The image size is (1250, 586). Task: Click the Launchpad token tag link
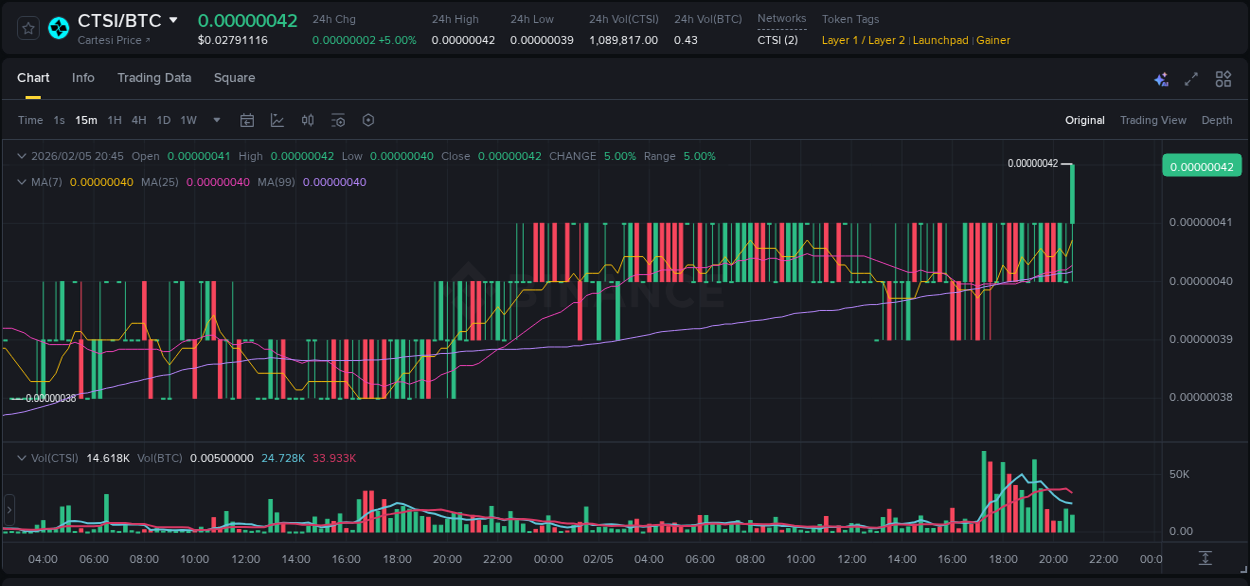940,40
